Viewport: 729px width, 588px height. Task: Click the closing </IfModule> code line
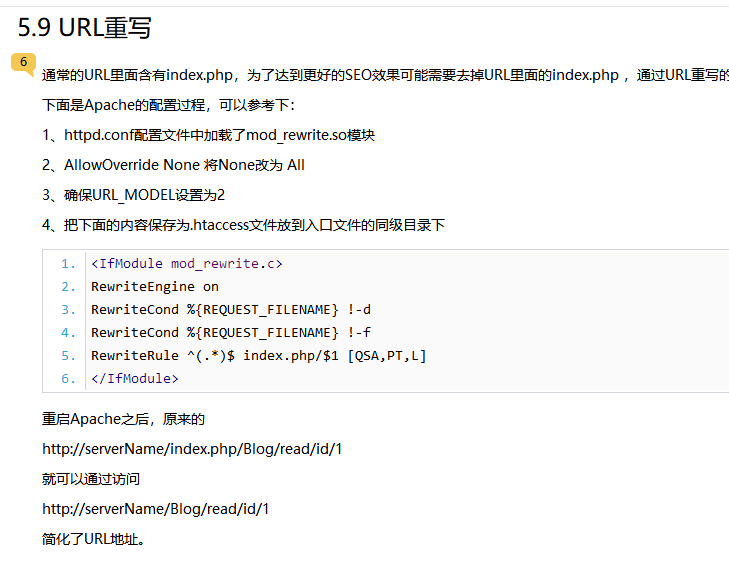[x=135, y=379]
